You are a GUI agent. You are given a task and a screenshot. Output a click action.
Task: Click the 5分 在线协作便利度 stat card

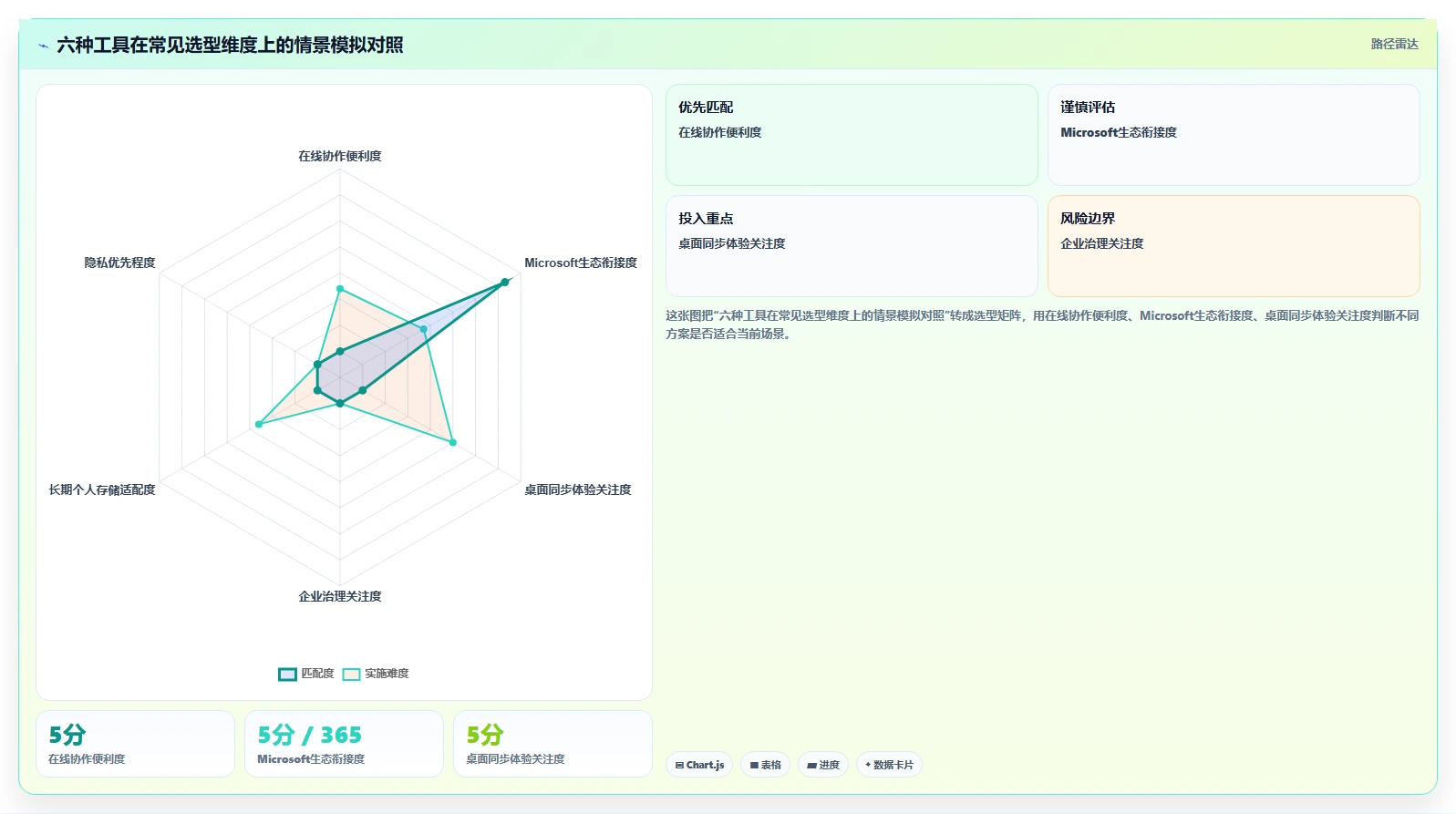135,744
